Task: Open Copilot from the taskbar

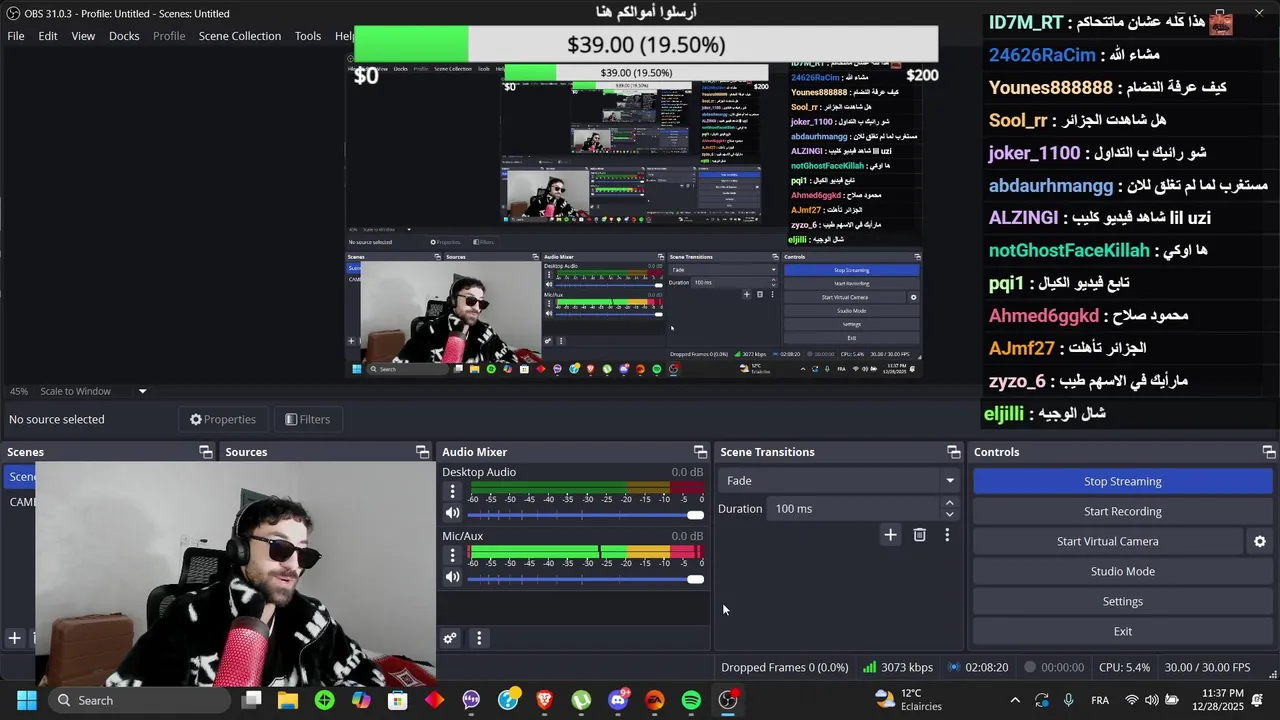Action: pyautogui.click(x=361, y=700)
